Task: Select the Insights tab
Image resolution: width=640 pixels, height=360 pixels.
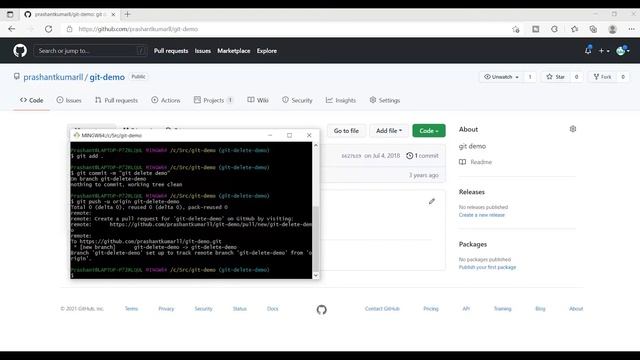Action: coord(341,100)
